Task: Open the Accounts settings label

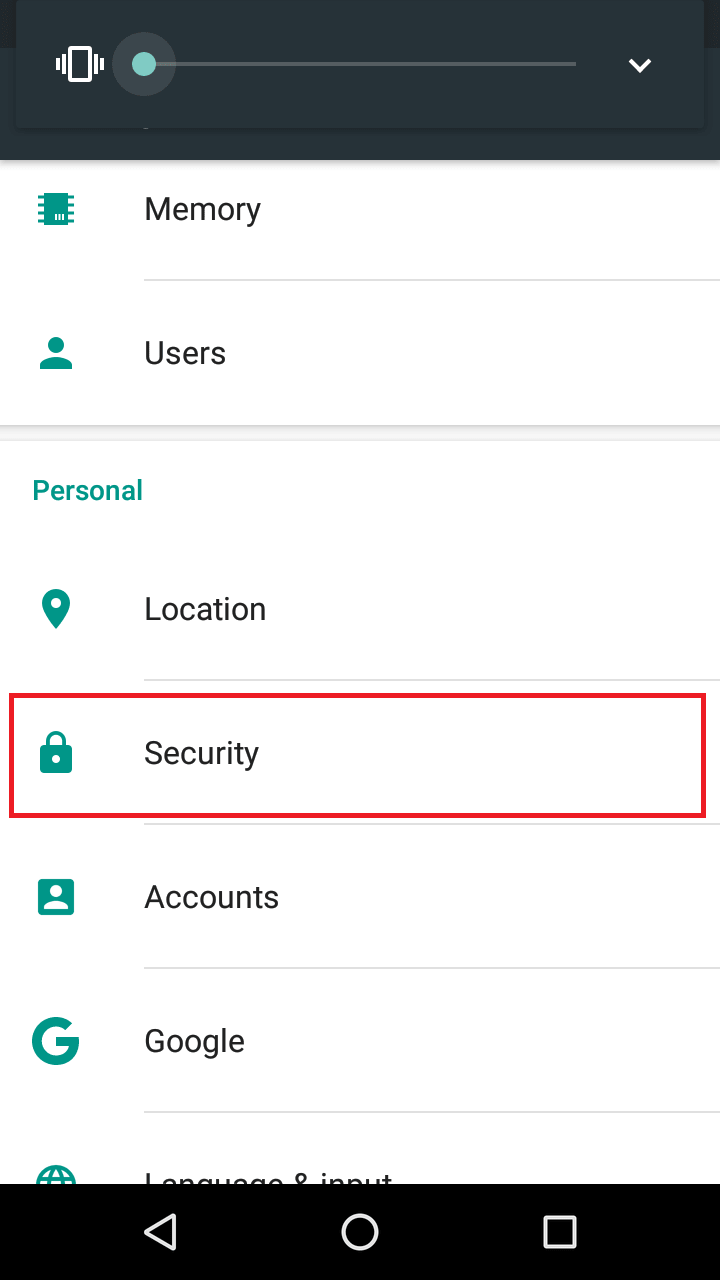Action: tap(211, 897)
